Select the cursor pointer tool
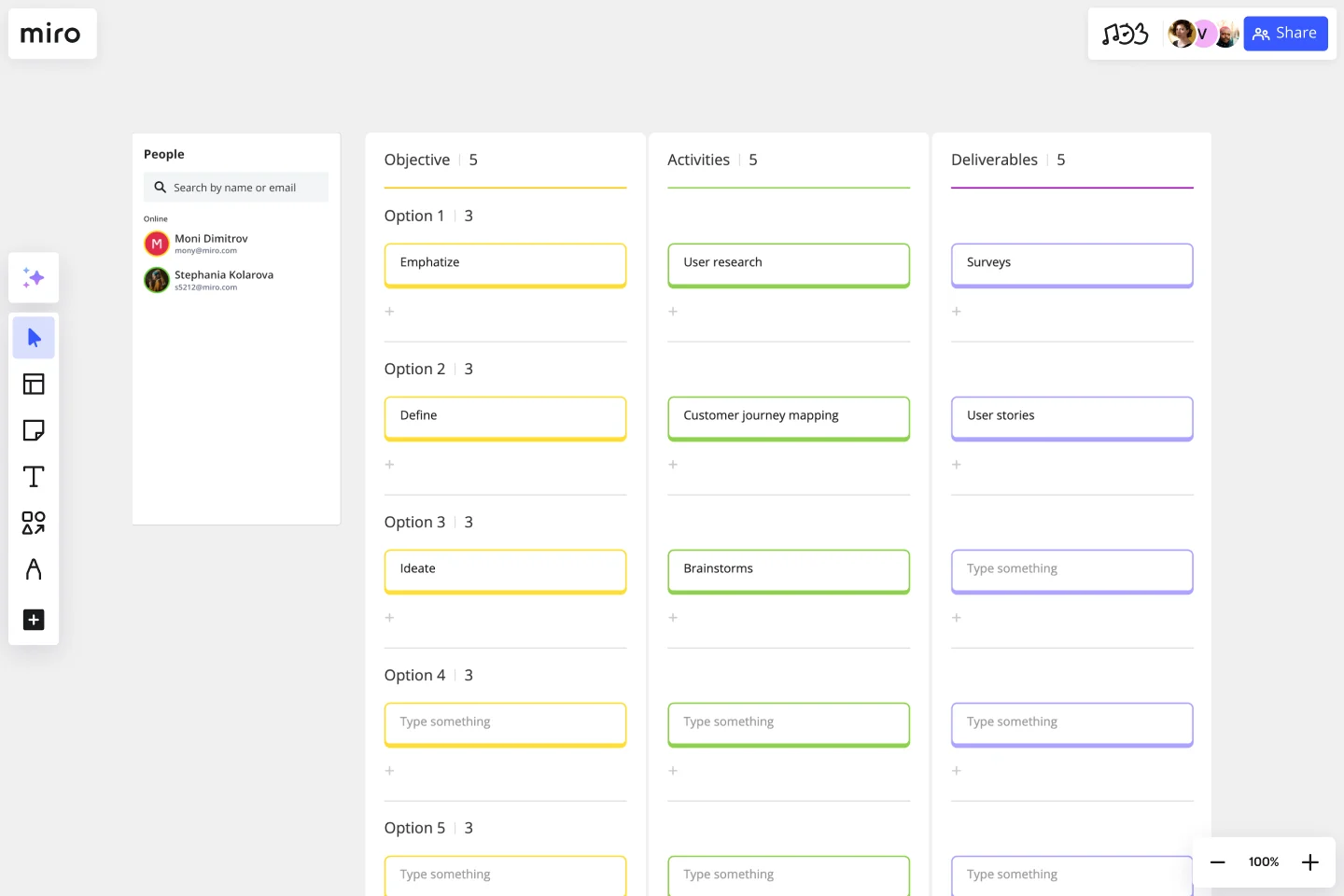The height and width of the screenshot is (896, 1344). 34,338
